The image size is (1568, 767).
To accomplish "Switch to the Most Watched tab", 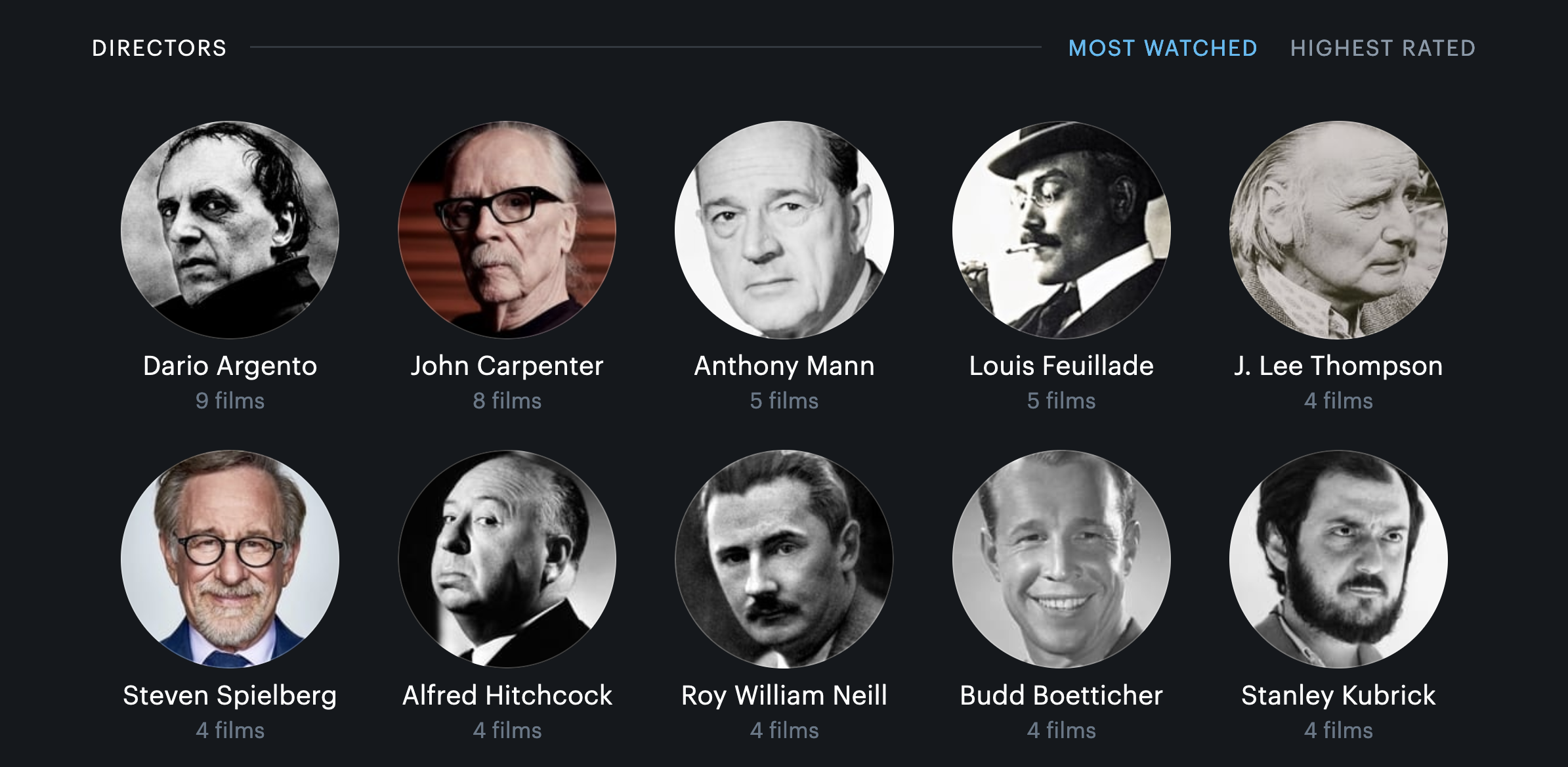I will (x=1162, y=48).
